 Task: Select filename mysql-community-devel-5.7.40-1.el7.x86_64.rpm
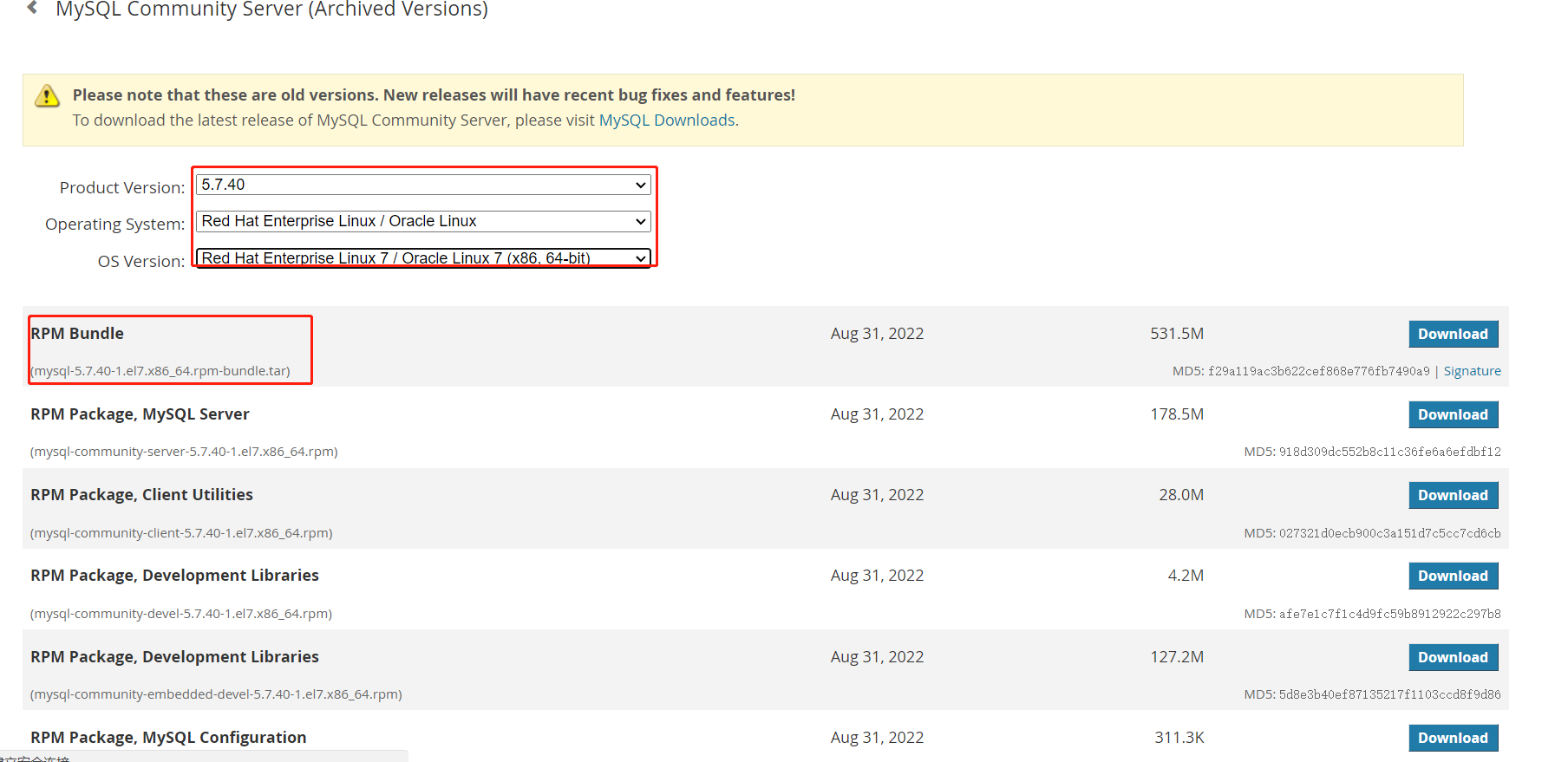pyautogui.click(x=181, y=614)
